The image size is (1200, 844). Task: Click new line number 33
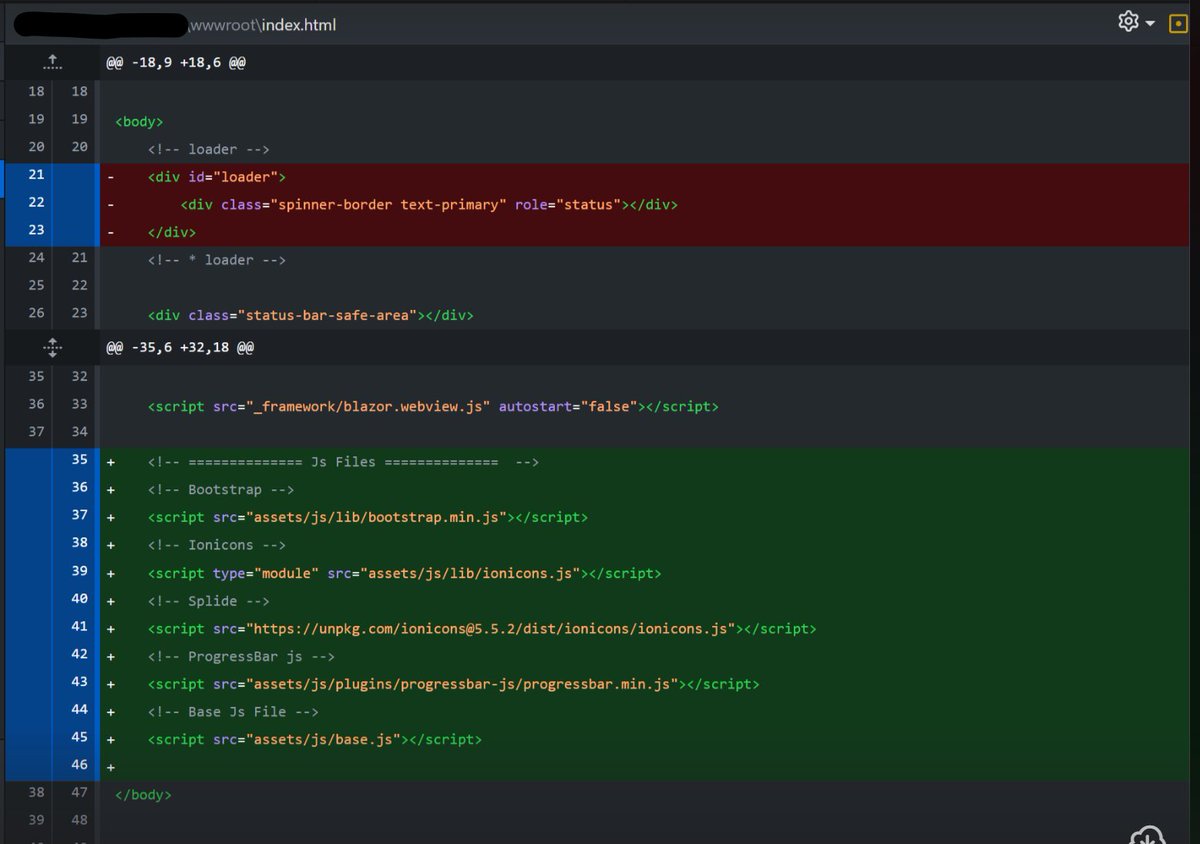79,404
